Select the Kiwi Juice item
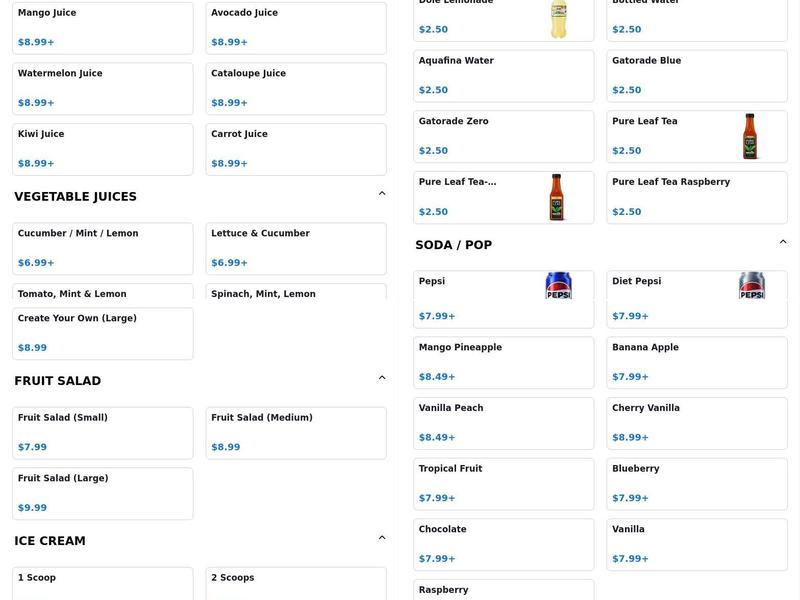The width and height of the screenshot is (800, 600). (102, 147)
